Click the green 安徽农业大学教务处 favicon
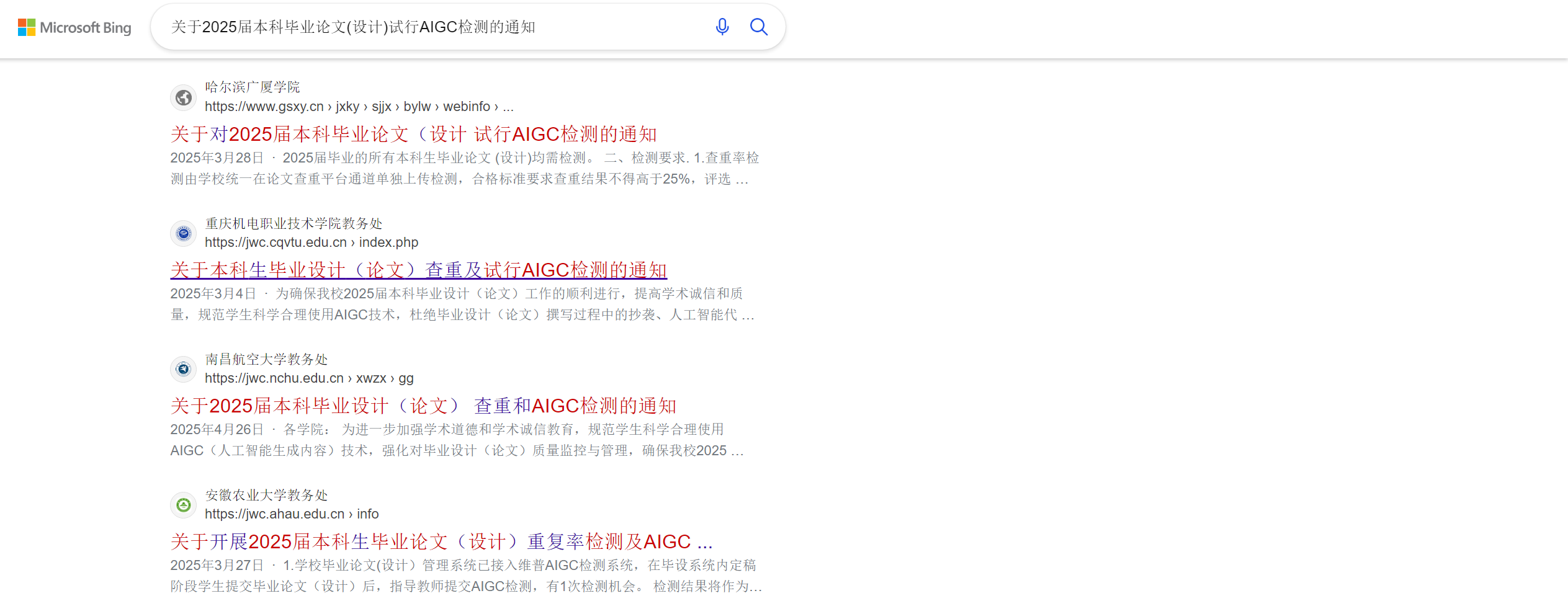This screenshot has width=1568, height=601. coord(183,505)
